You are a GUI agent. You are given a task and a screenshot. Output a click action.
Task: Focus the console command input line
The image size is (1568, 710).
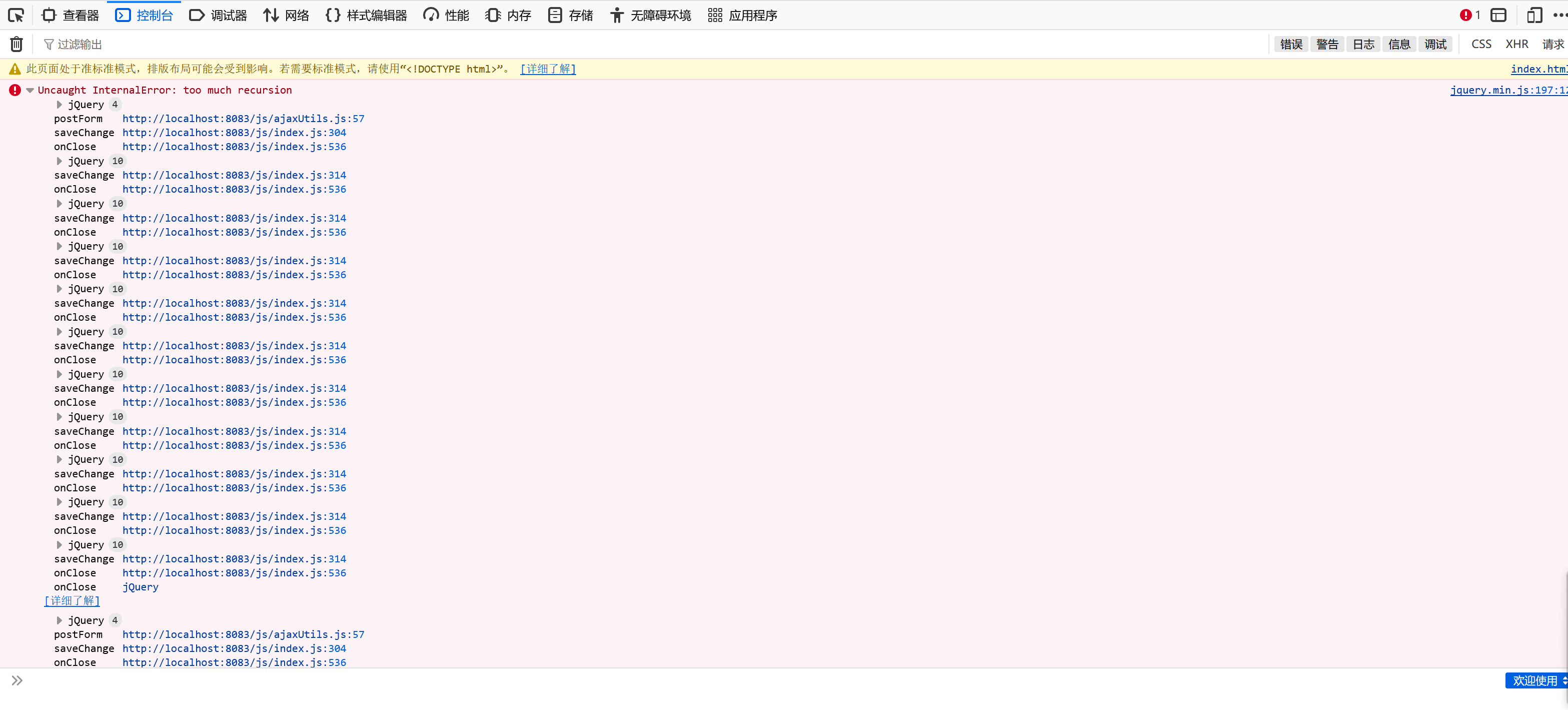tap(761, 681)
